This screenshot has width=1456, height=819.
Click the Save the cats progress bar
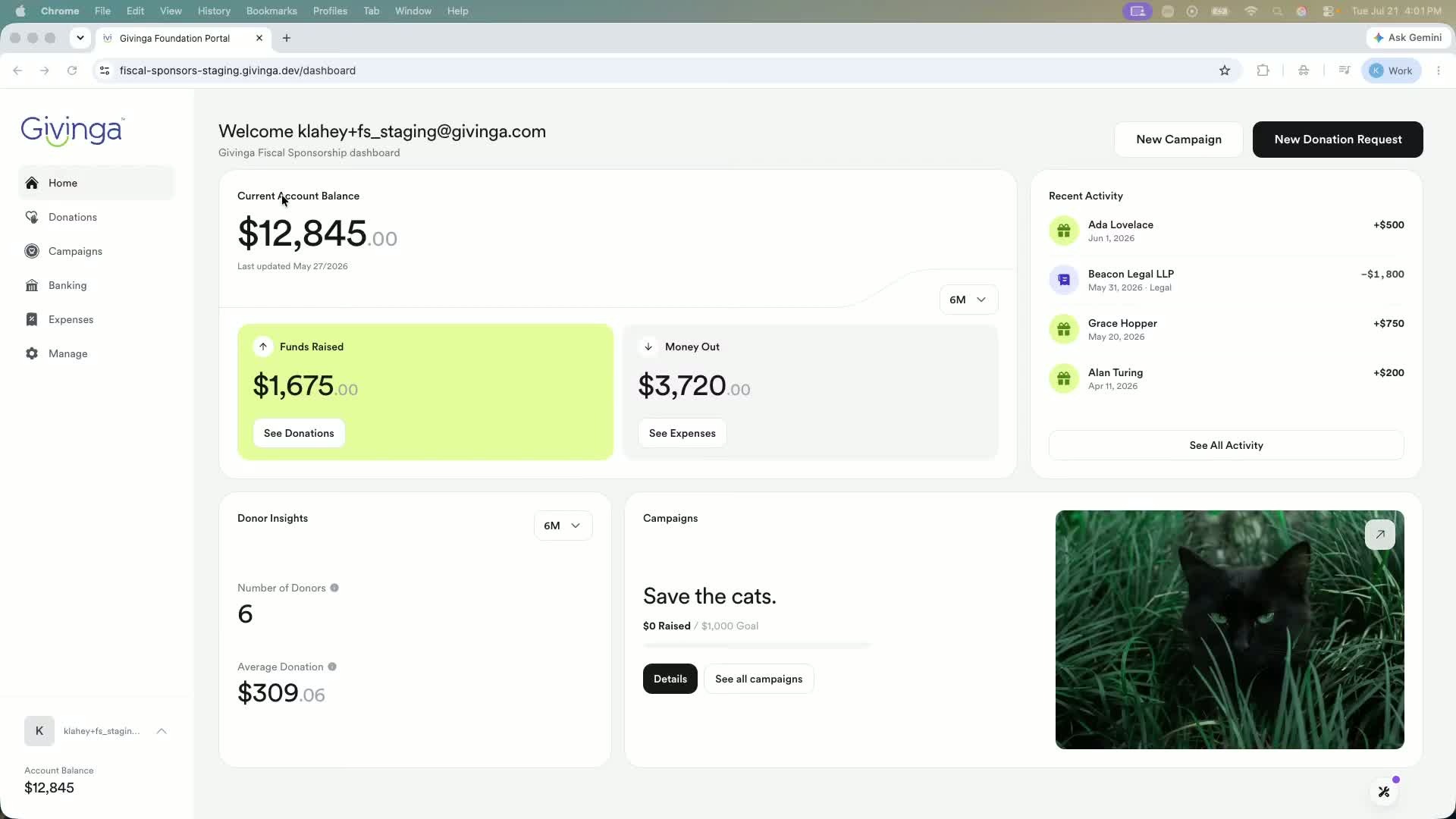click(757, 645)
